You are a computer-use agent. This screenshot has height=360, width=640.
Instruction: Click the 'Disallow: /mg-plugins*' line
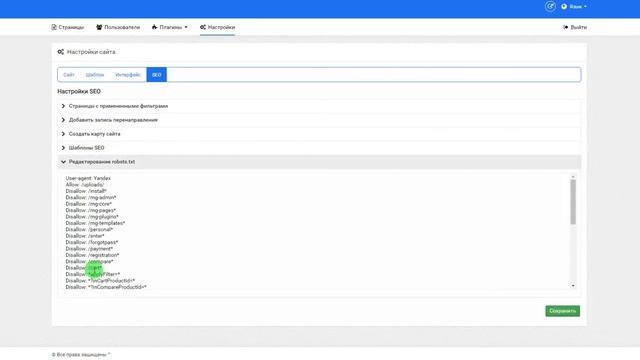click(x=92, y=217)
